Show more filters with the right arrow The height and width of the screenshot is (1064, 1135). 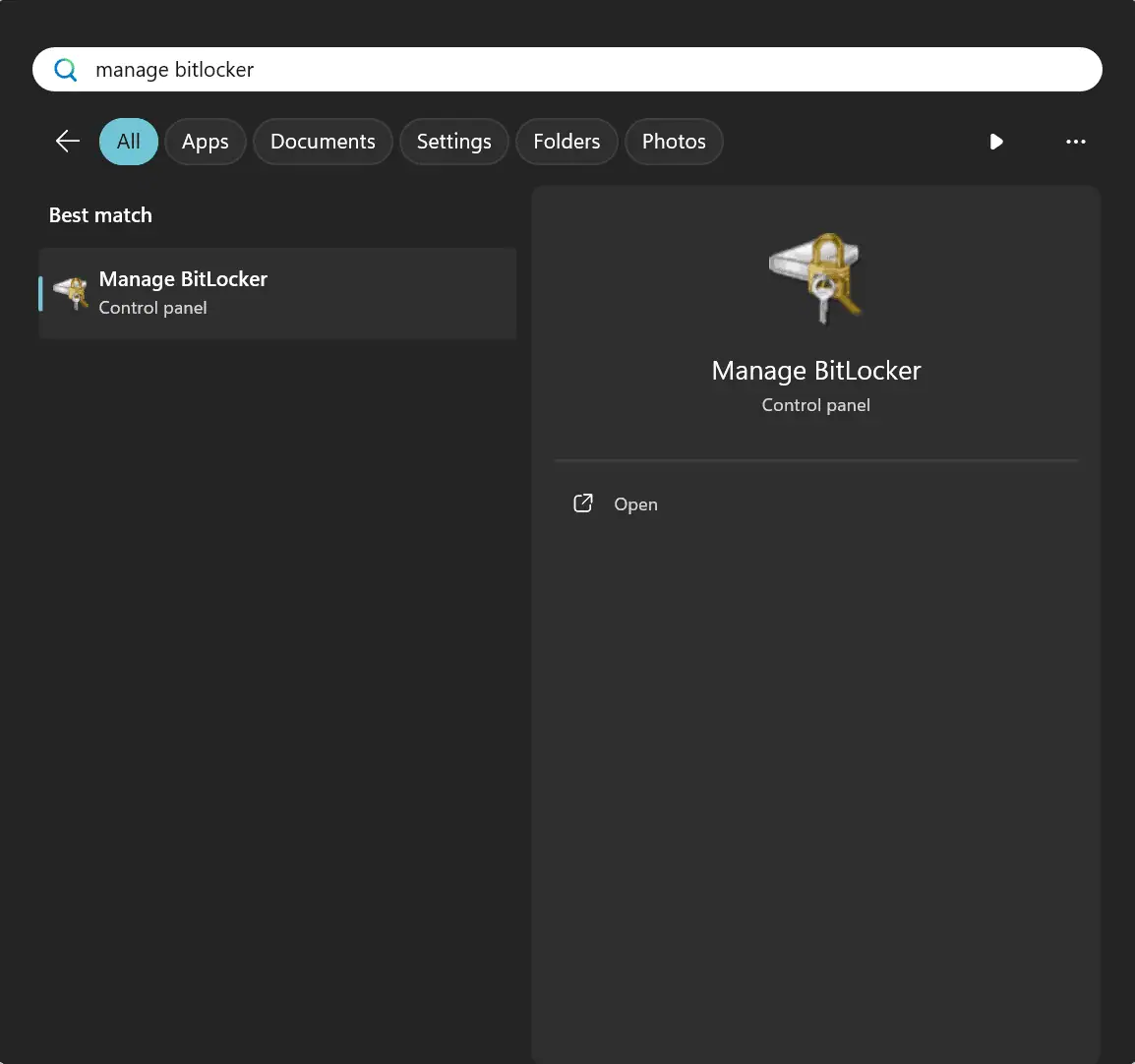click(996, 142)
